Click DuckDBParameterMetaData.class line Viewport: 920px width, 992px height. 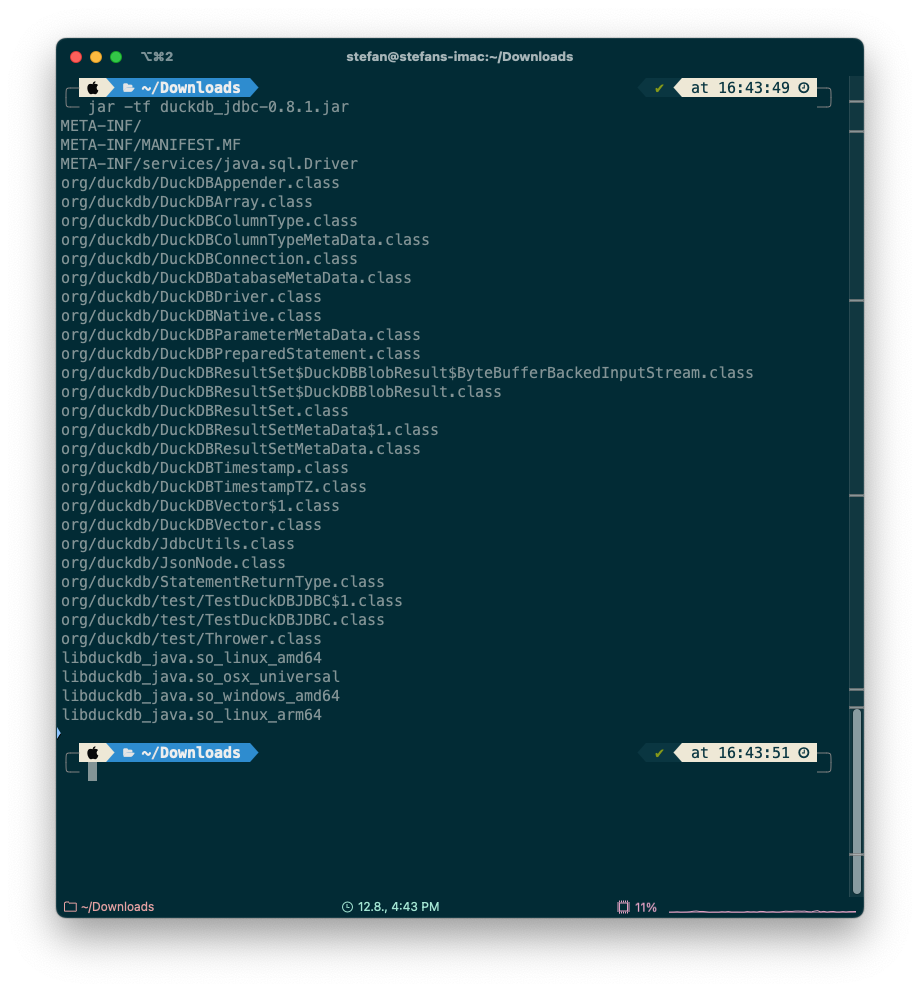(240, 335)
